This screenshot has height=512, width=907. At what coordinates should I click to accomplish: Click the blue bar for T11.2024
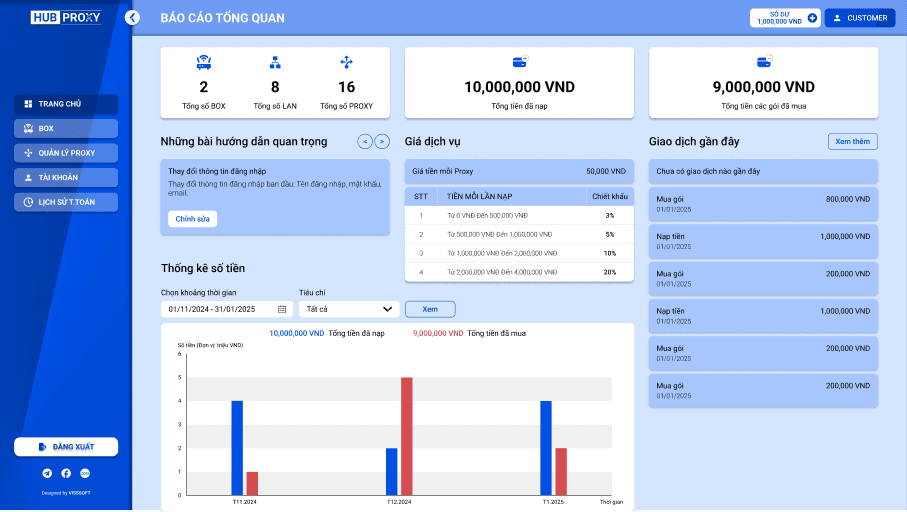(x=237, y=448)
